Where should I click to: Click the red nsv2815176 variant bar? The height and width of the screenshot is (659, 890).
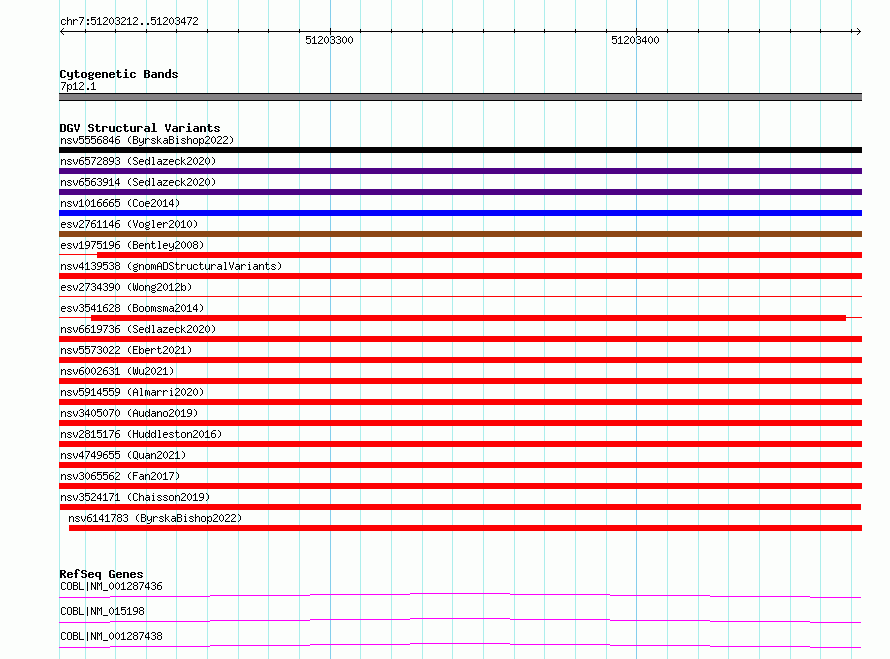[460, 444]
